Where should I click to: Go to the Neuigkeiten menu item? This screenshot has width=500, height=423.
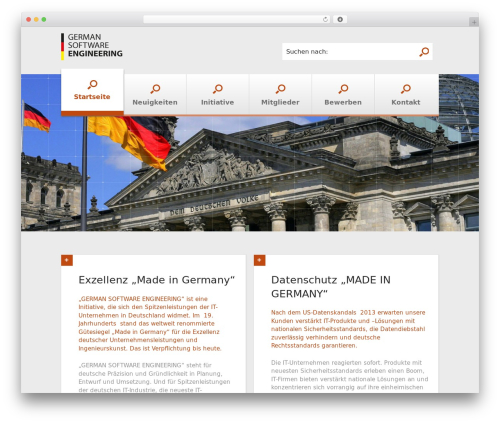point(155,95)
